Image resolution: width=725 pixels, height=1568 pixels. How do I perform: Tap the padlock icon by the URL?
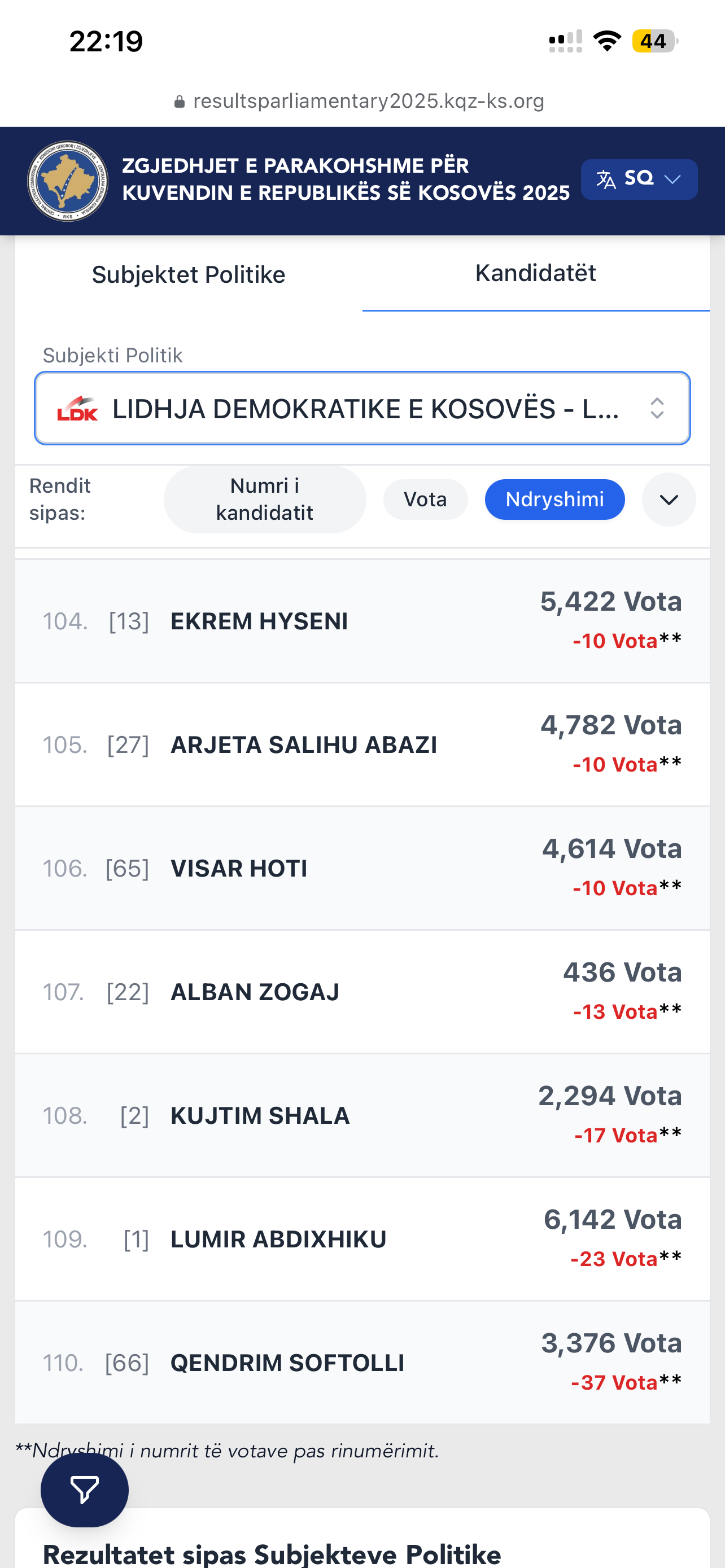[x=179, y=102]
